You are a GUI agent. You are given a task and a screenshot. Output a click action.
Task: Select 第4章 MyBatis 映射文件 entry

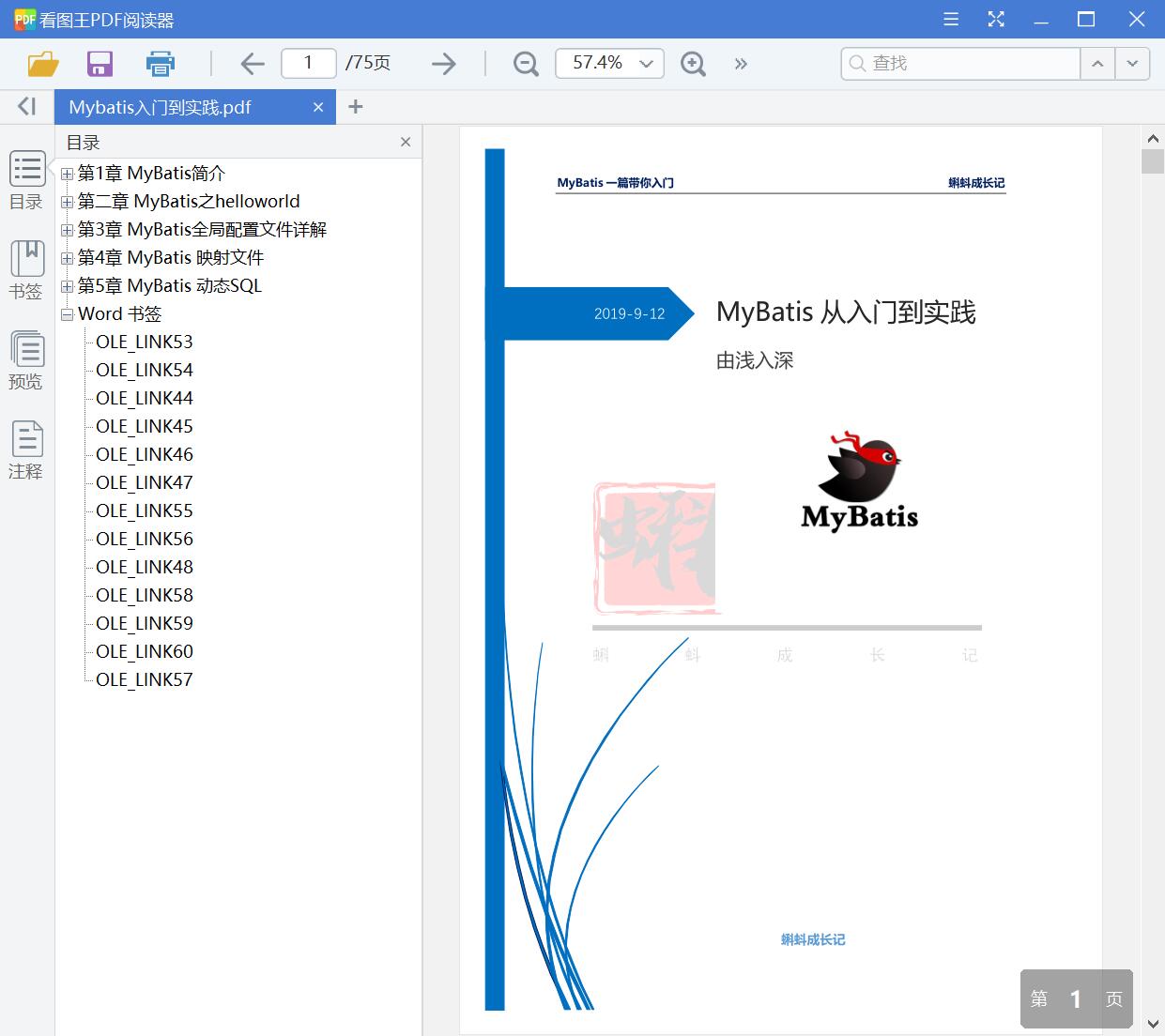pyautogui.click(x=171, y=258)
